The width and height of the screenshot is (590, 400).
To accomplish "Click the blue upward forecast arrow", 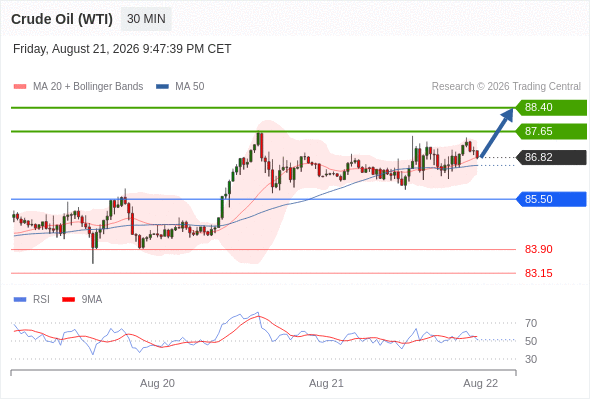I will pyautogui.click(x=497, y=132).
